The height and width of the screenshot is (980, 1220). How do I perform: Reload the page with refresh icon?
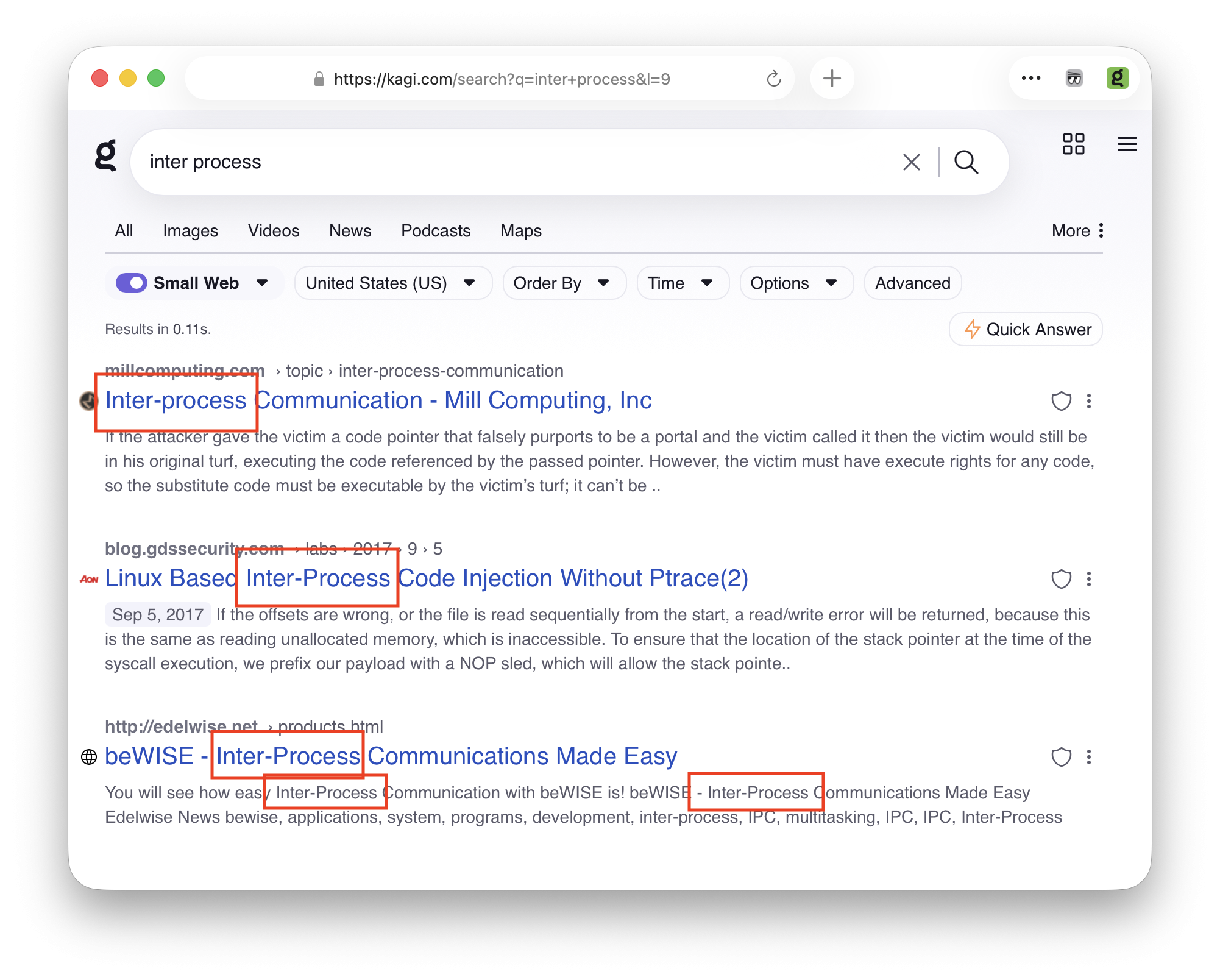(773, 79)
